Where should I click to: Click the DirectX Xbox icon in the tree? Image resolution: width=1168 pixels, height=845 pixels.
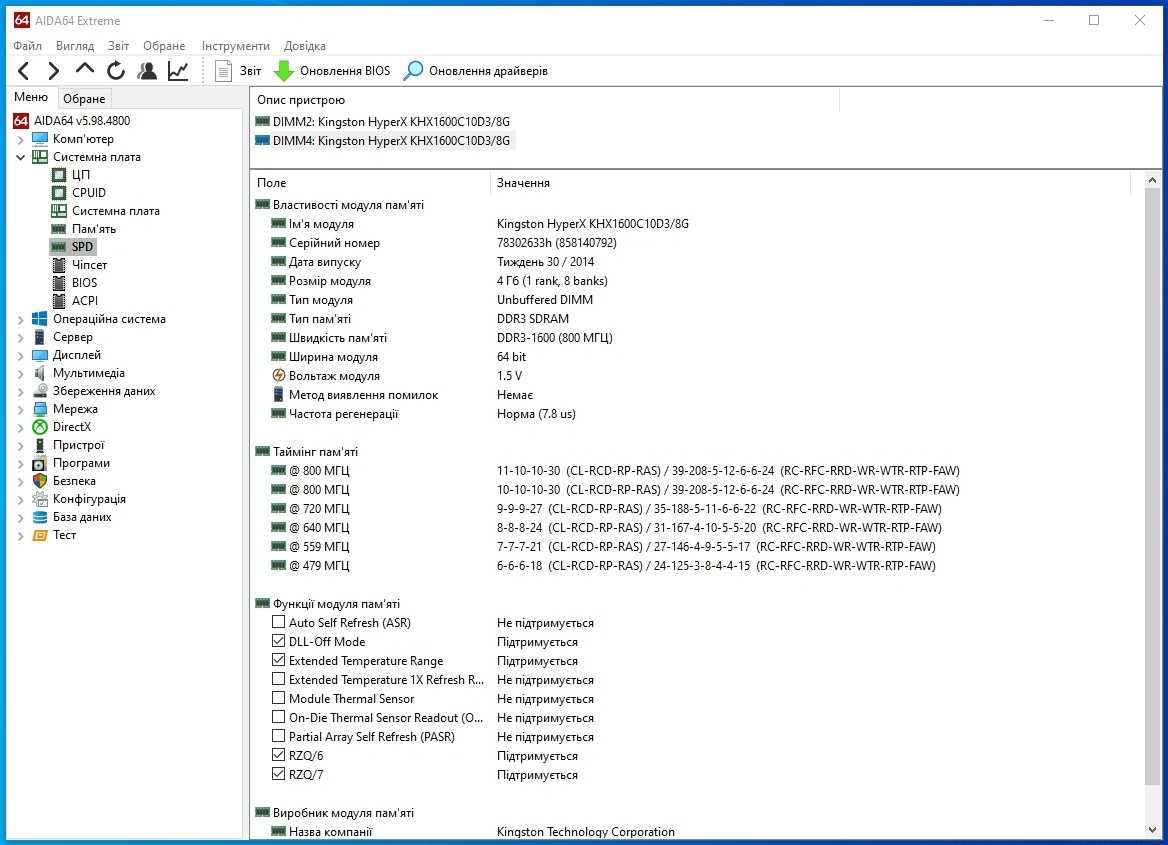(40, 427)
